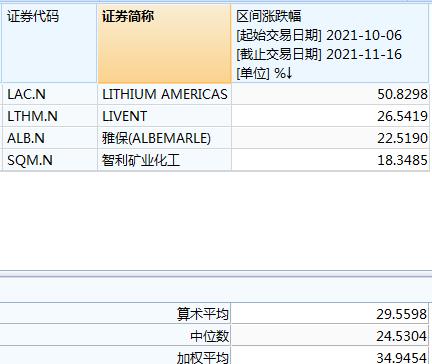Click the 22.5190 value cell
Viewport: 432px width, 364px height.
(x=330, y=138)
